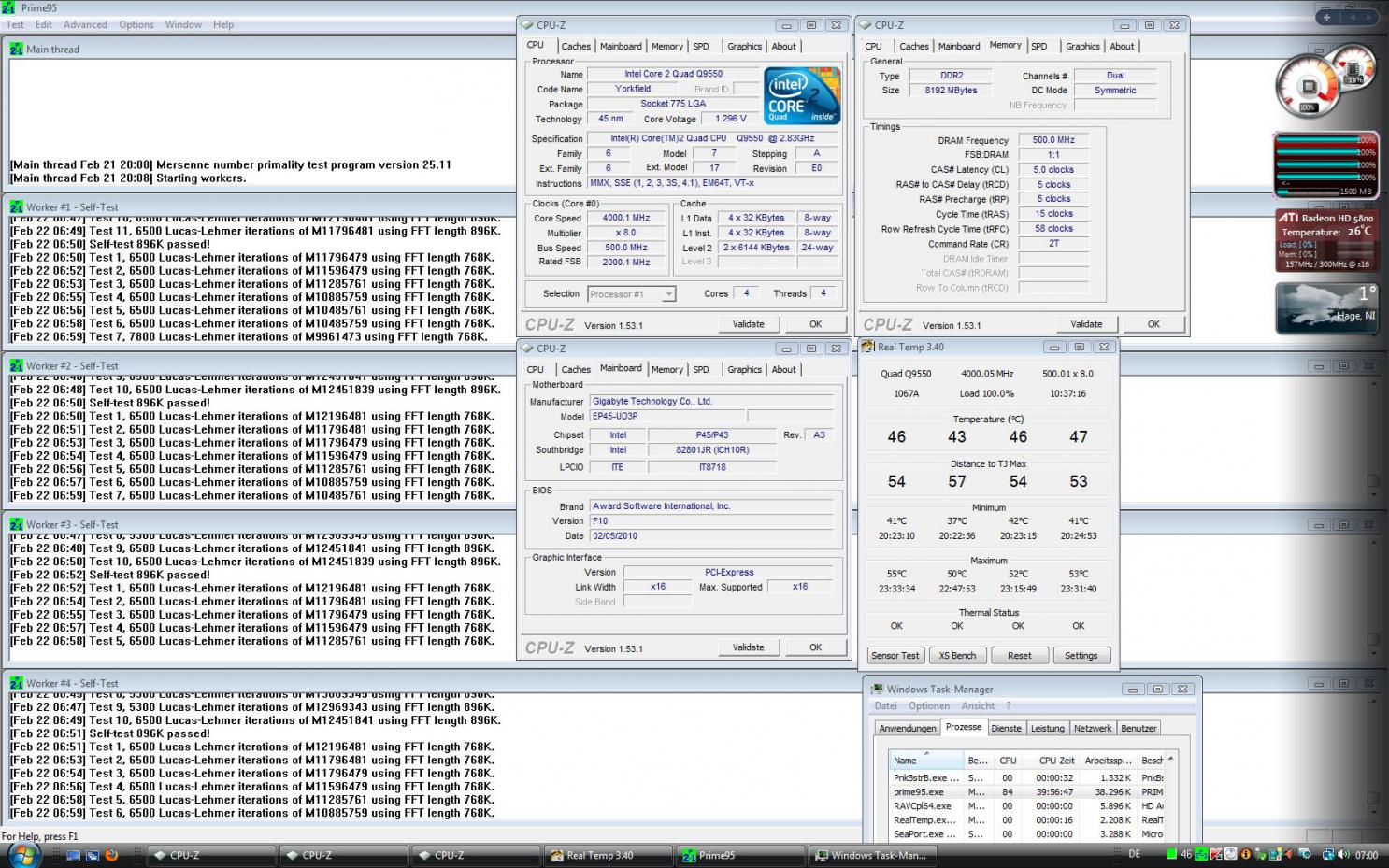
Task: Click Core Speed 4000.1 MHz field
Action: pyautogui.click(x=625, y=218)
